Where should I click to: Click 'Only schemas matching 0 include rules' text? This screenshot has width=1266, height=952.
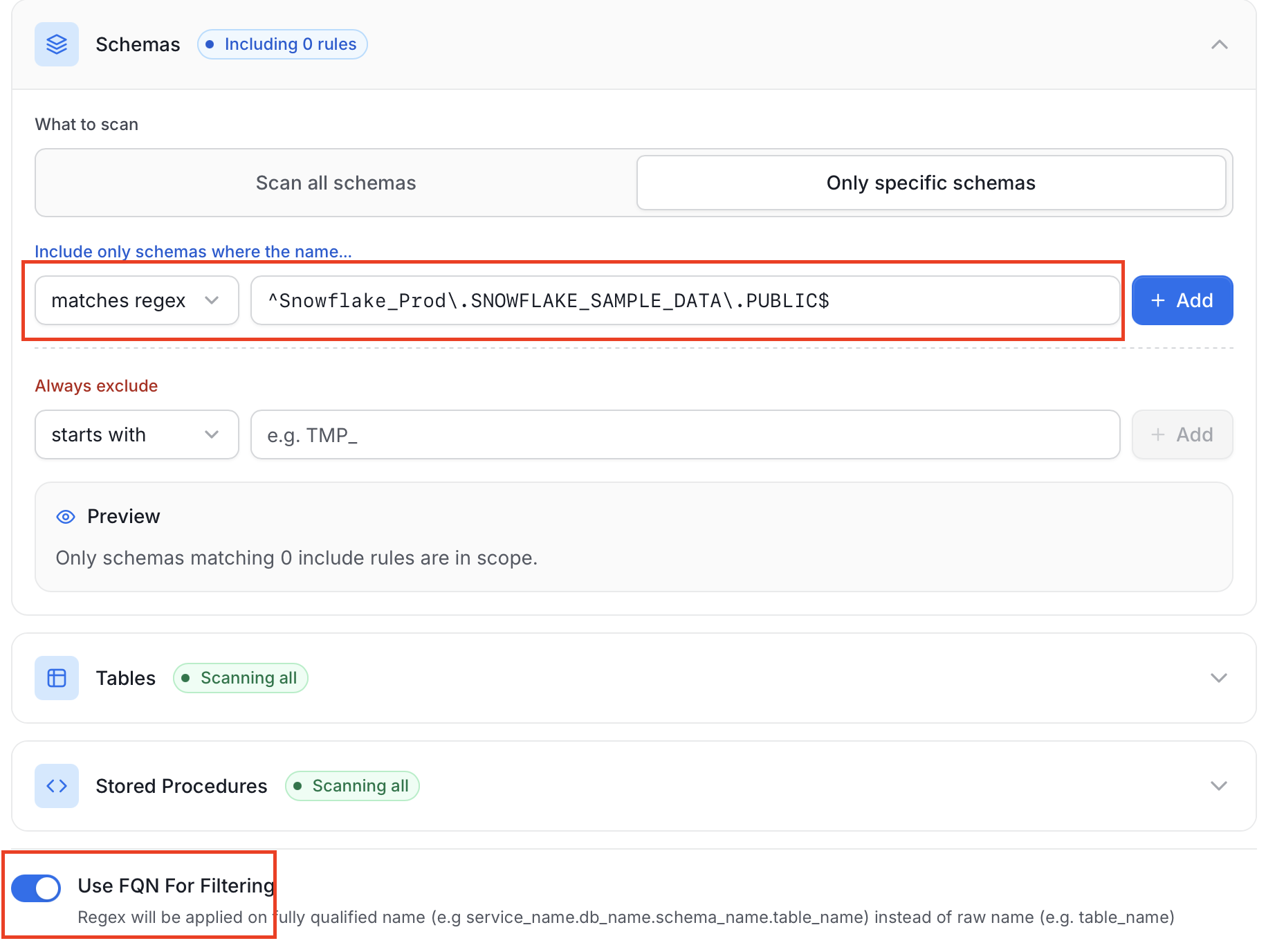[296, 558]
